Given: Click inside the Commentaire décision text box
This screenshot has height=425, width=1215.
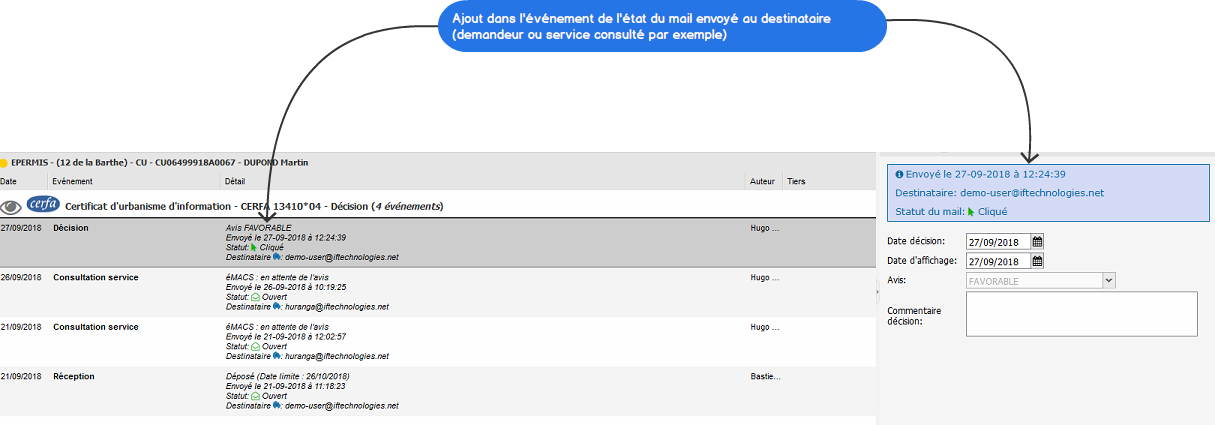Looking at the screenshot, I should (x=1081, y=314).
